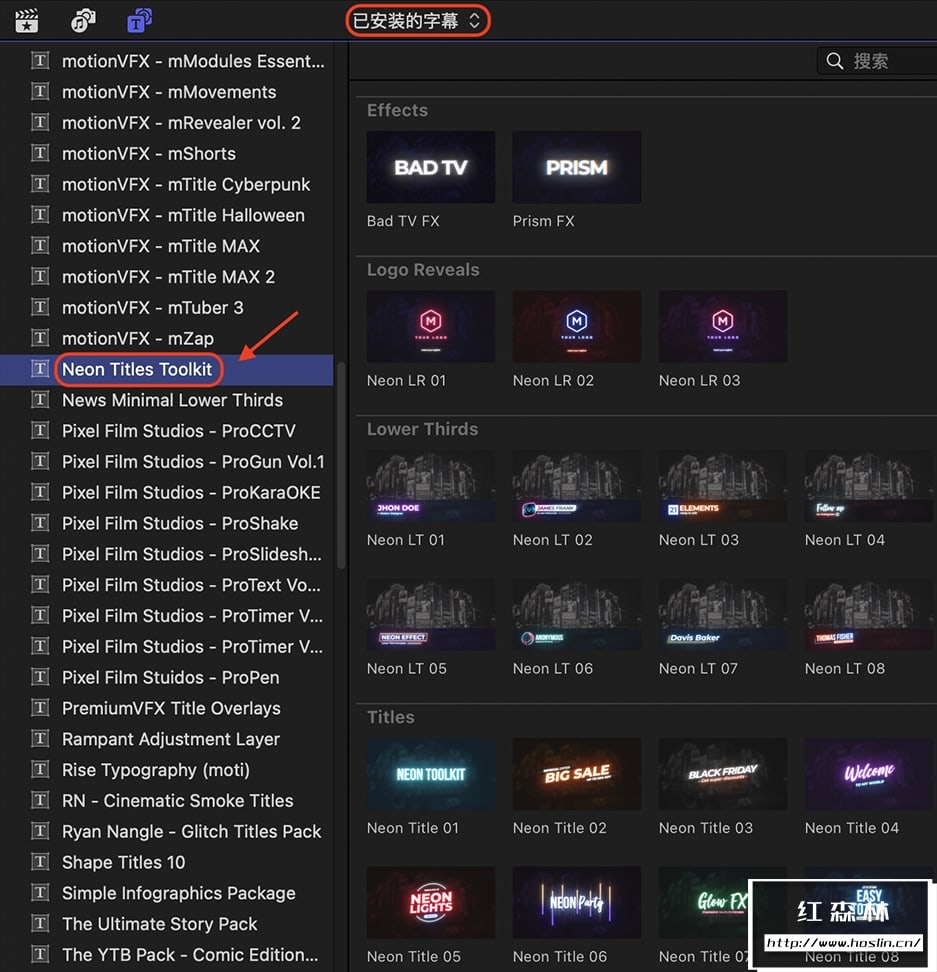Click the T icon beside motionVFX - mMovements

40,92
